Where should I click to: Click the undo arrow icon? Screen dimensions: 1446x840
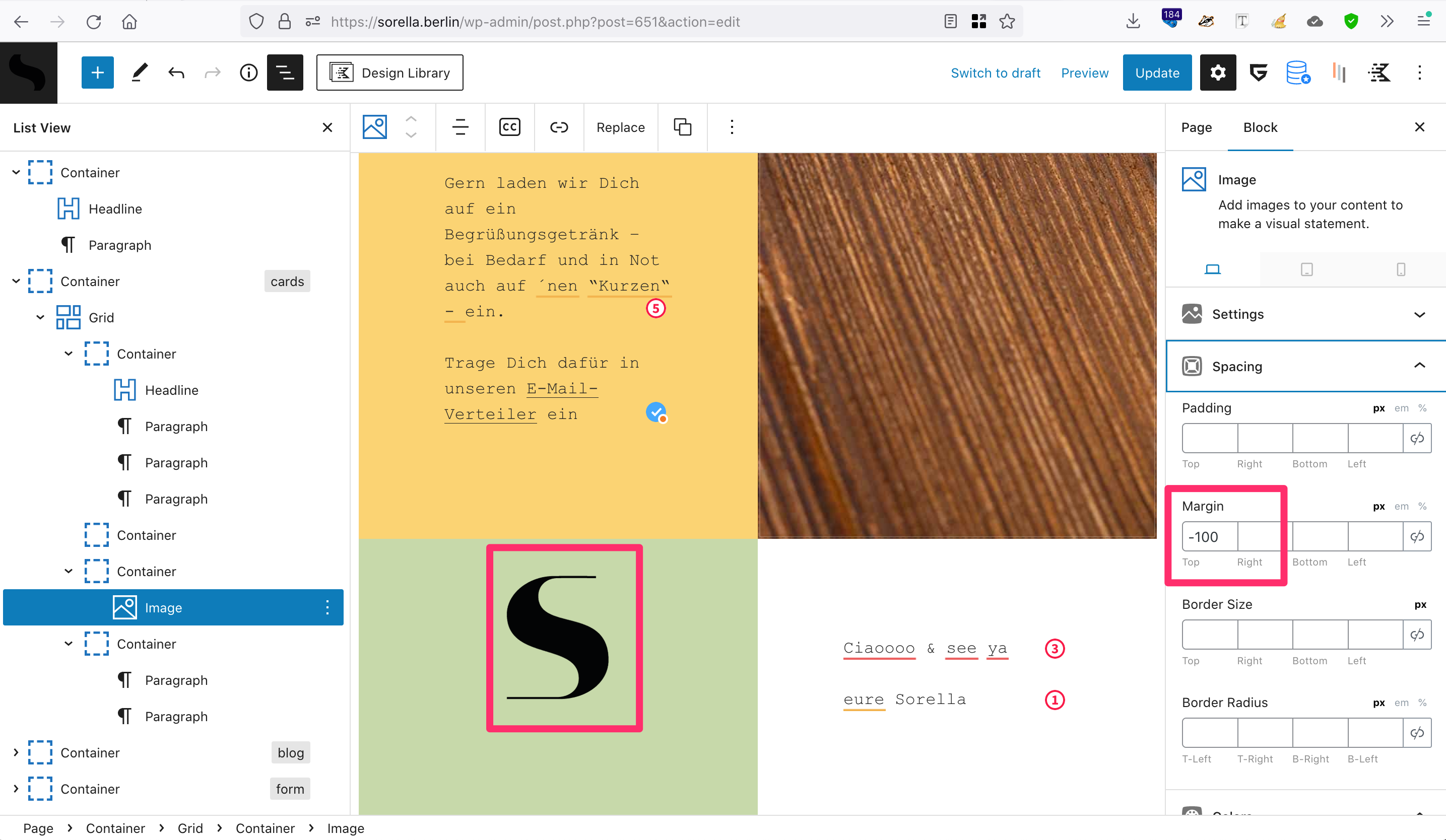coord(176,73)
